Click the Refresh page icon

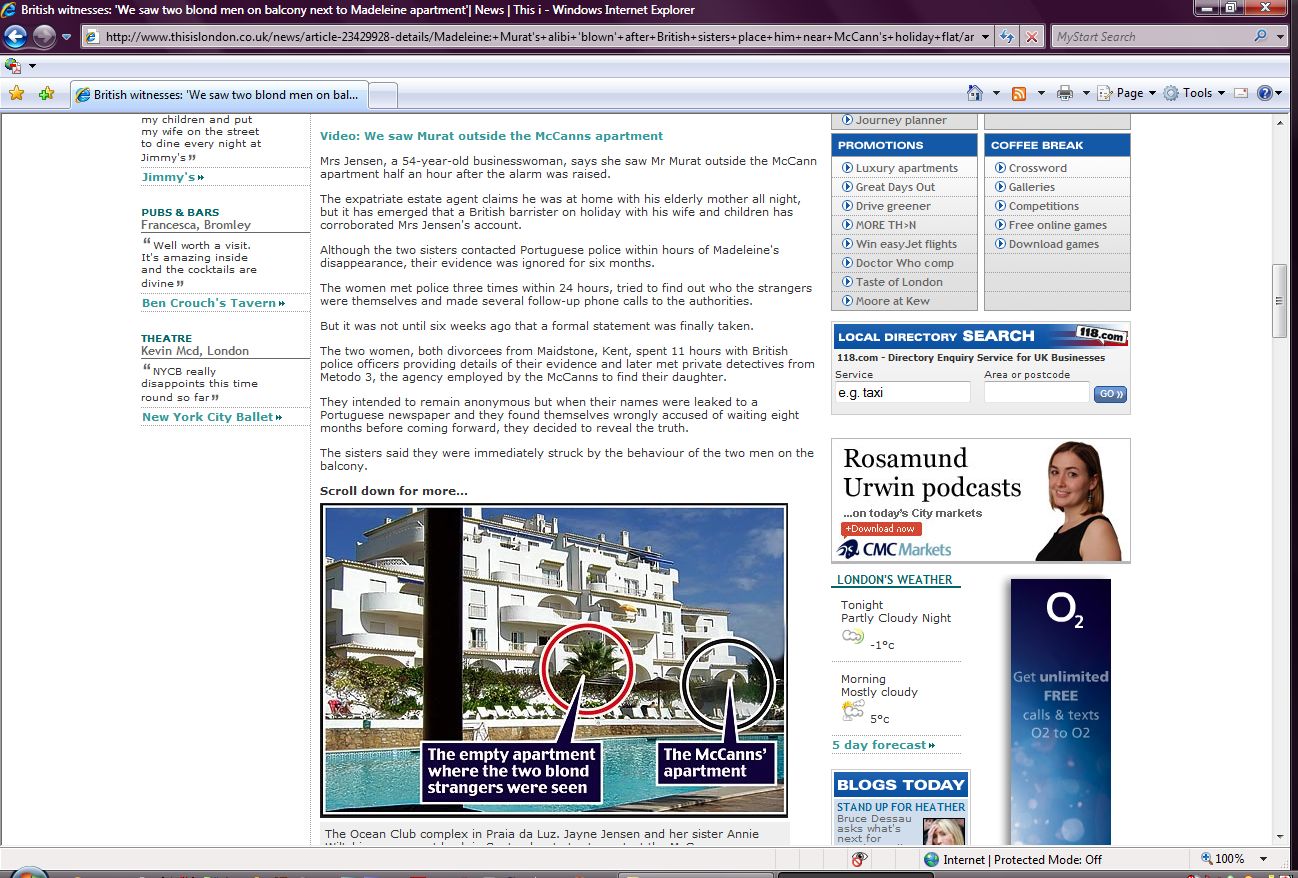[1007, 37]
